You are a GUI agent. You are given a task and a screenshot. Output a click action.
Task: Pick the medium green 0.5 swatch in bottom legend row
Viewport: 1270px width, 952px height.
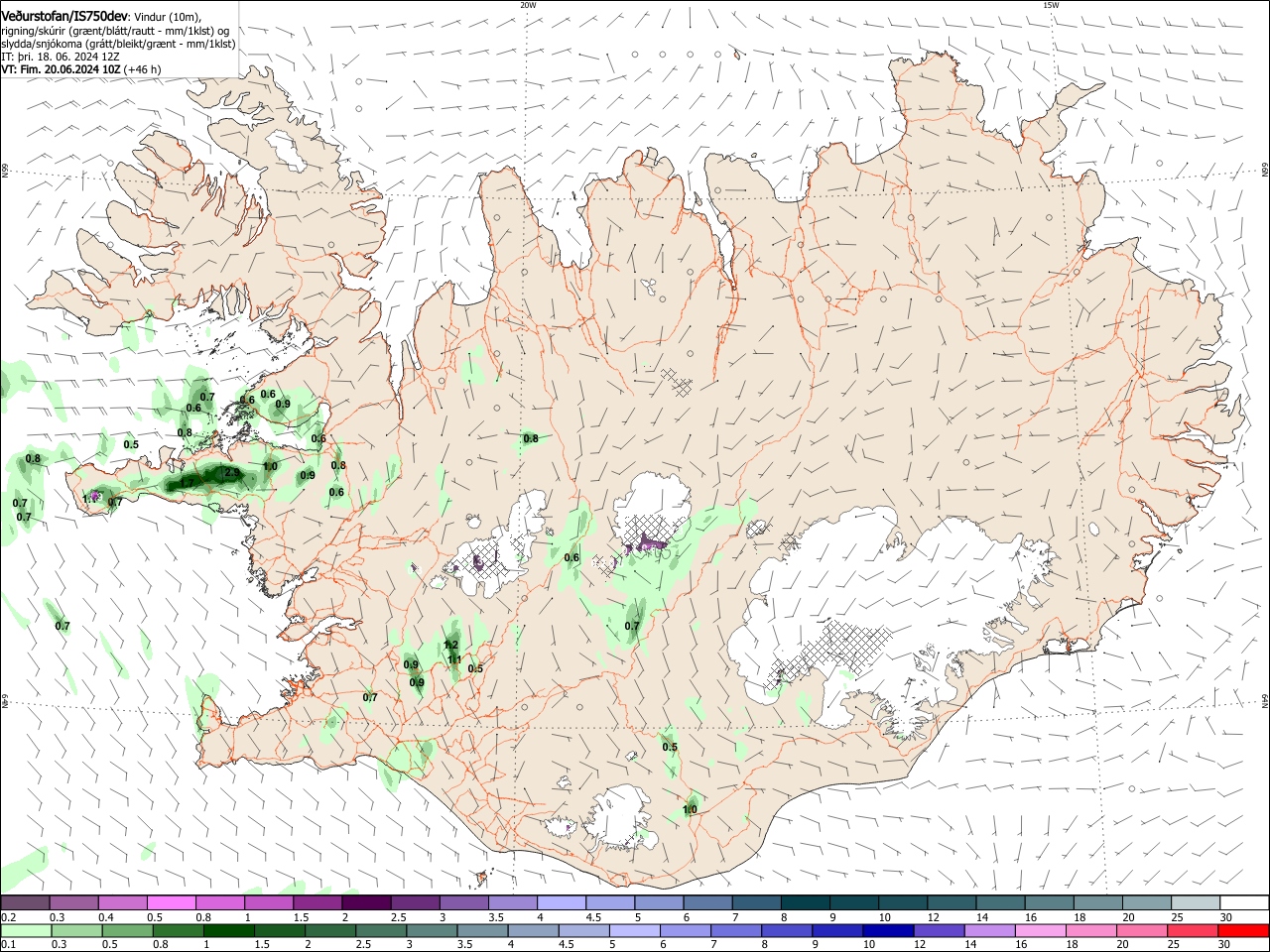click(x=127, y=931)
